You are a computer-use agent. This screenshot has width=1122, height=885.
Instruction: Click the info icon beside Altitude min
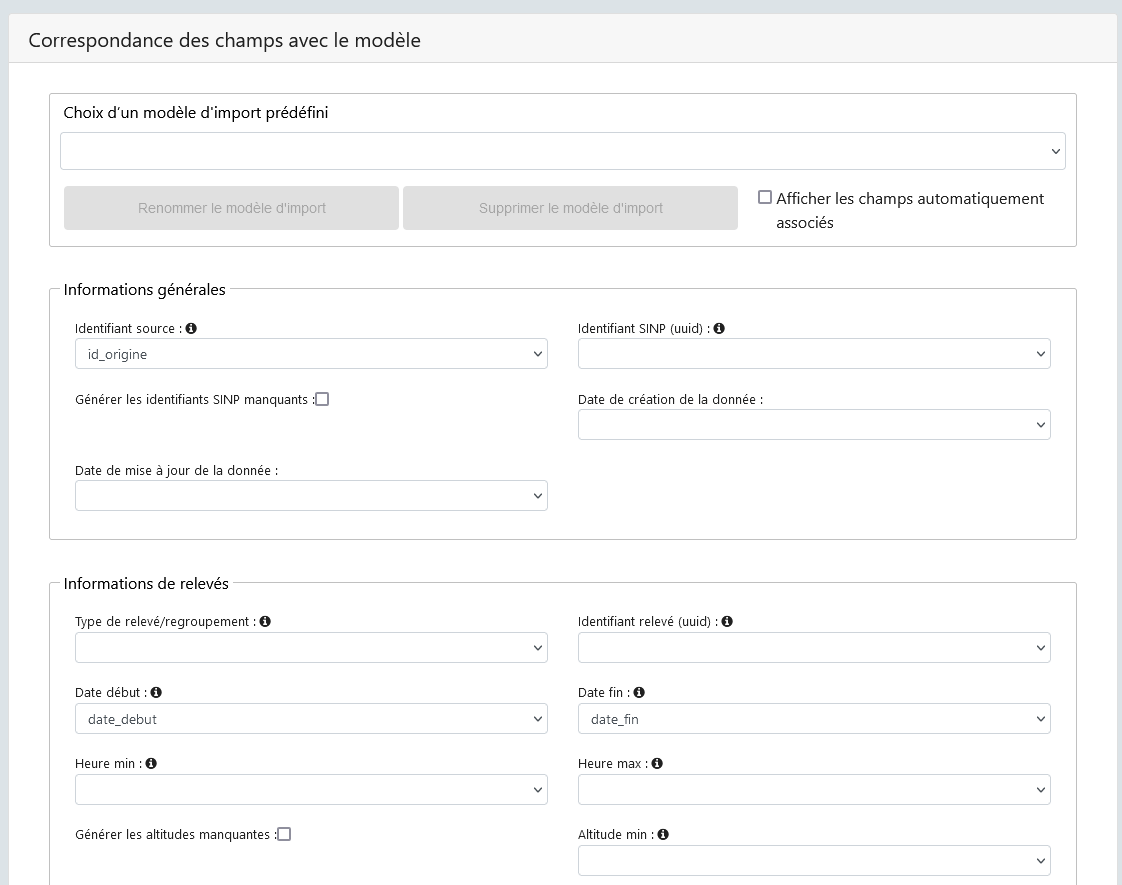663,834
